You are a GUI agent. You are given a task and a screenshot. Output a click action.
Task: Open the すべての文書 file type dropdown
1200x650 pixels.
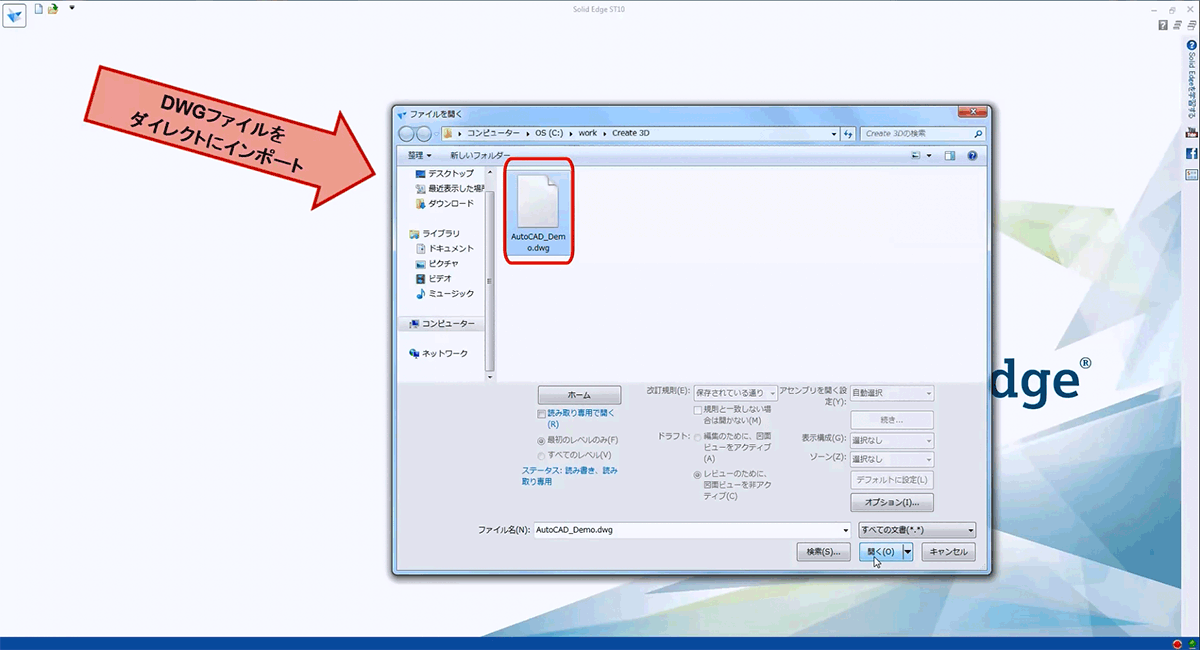click(915, 530)
